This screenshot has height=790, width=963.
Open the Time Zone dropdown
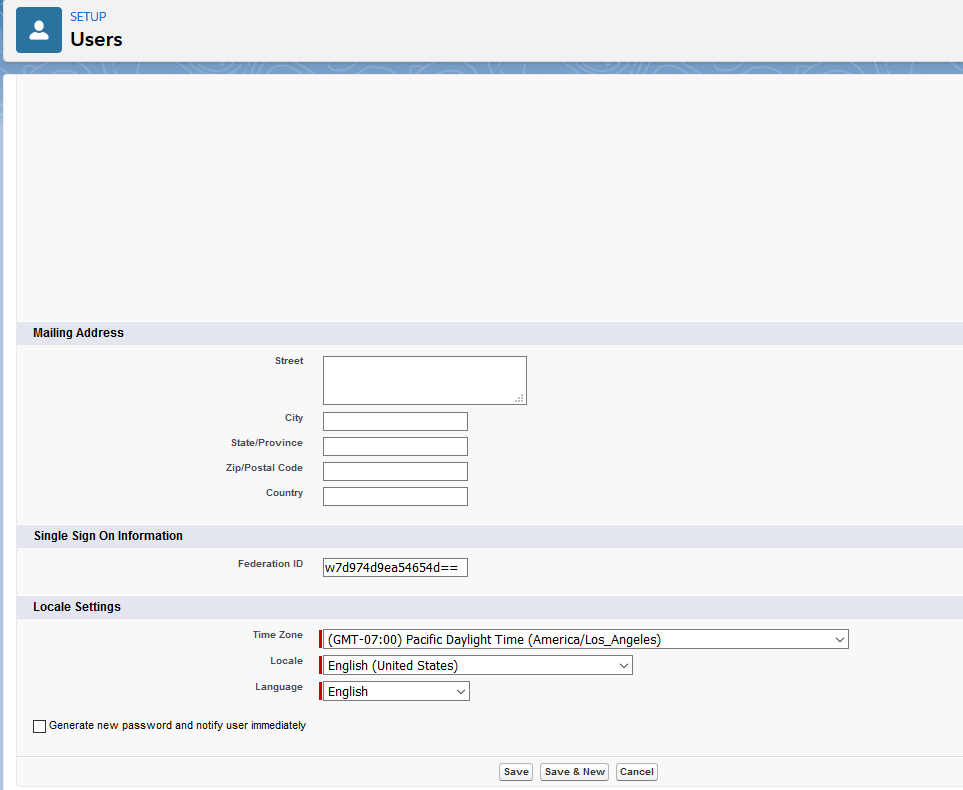point(585,639)
